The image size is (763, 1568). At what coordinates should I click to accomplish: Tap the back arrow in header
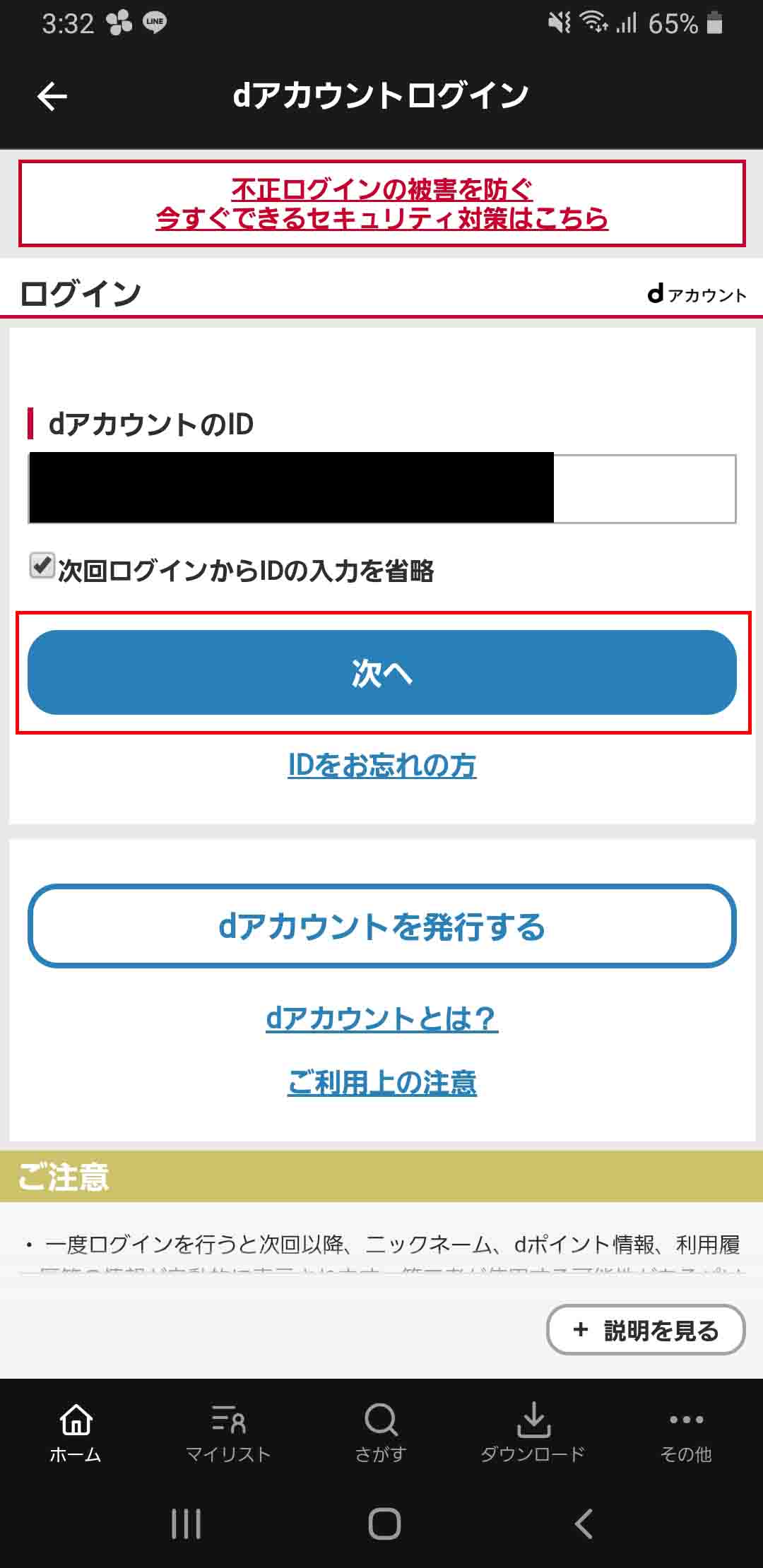tap(52, 97)
